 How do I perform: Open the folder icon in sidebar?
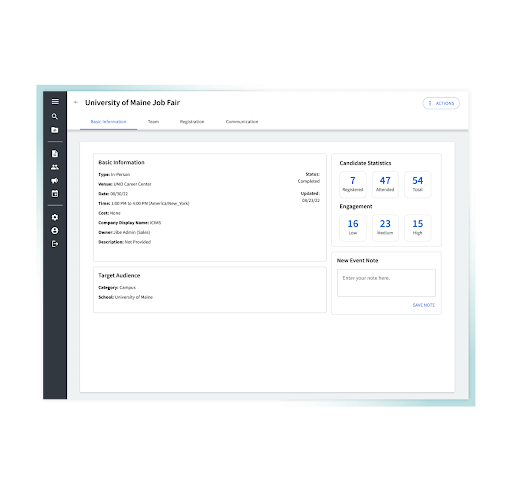(x=55, y=130)
